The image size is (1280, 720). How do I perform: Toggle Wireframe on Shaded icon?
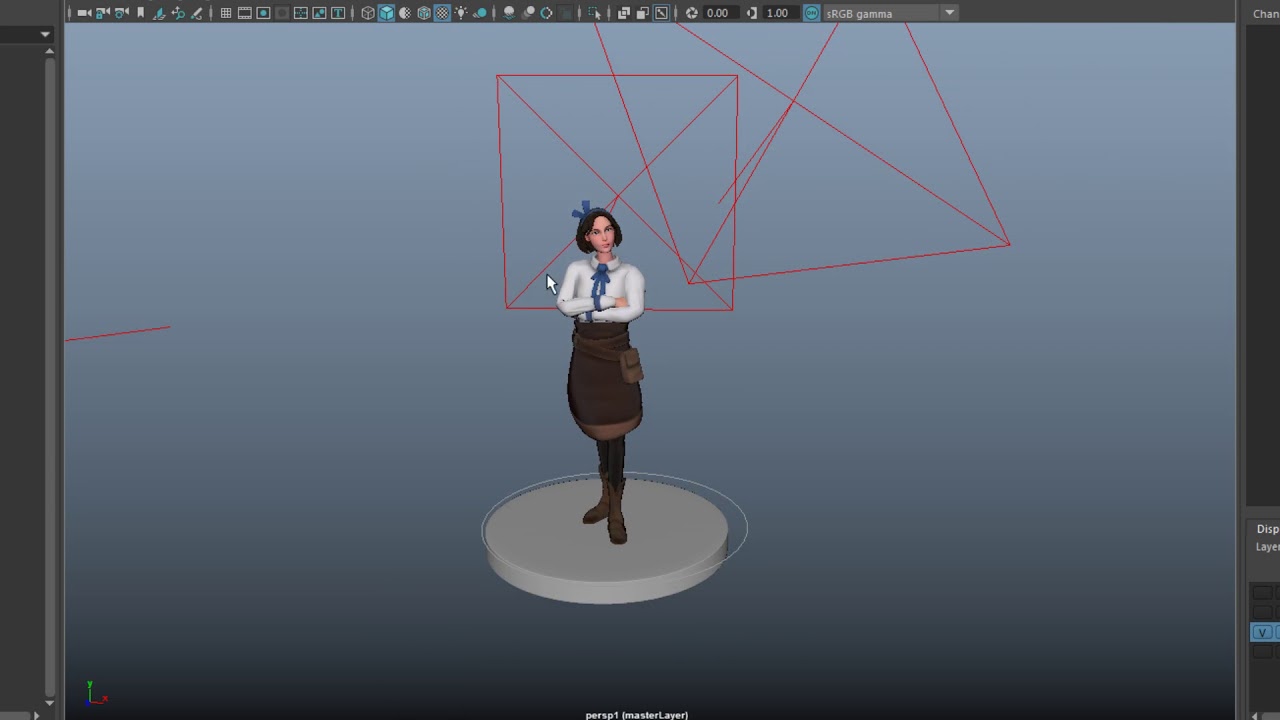click(424, 13)
